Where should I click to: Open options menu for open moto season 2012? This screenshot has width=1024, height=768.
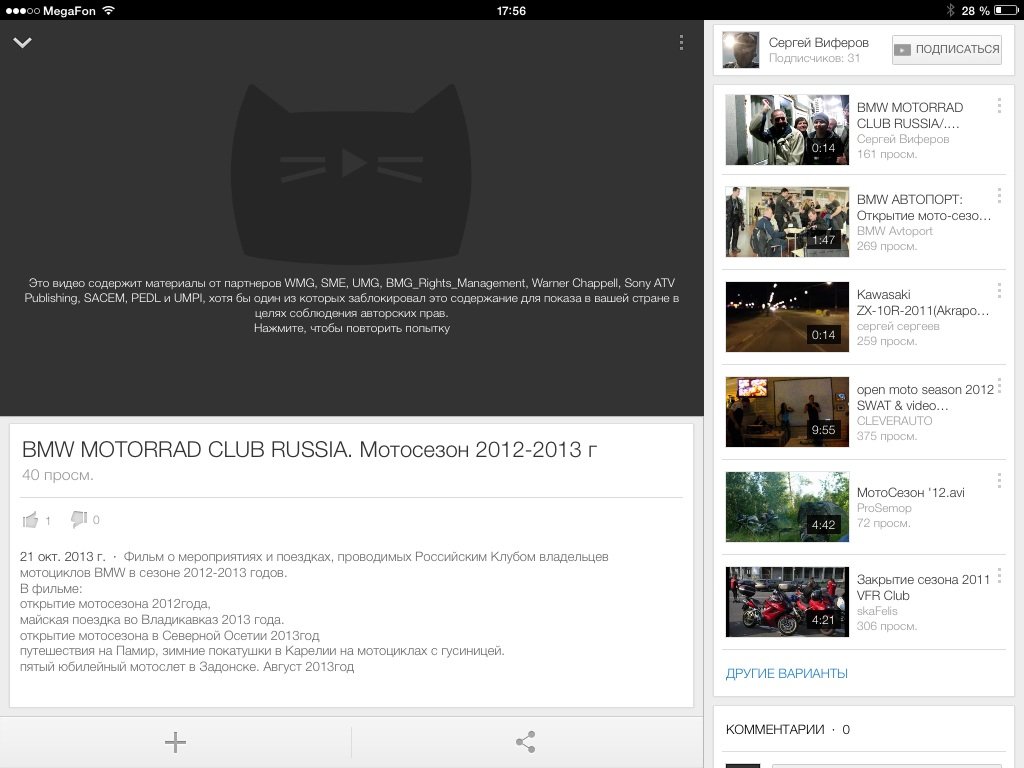(998, 386)
